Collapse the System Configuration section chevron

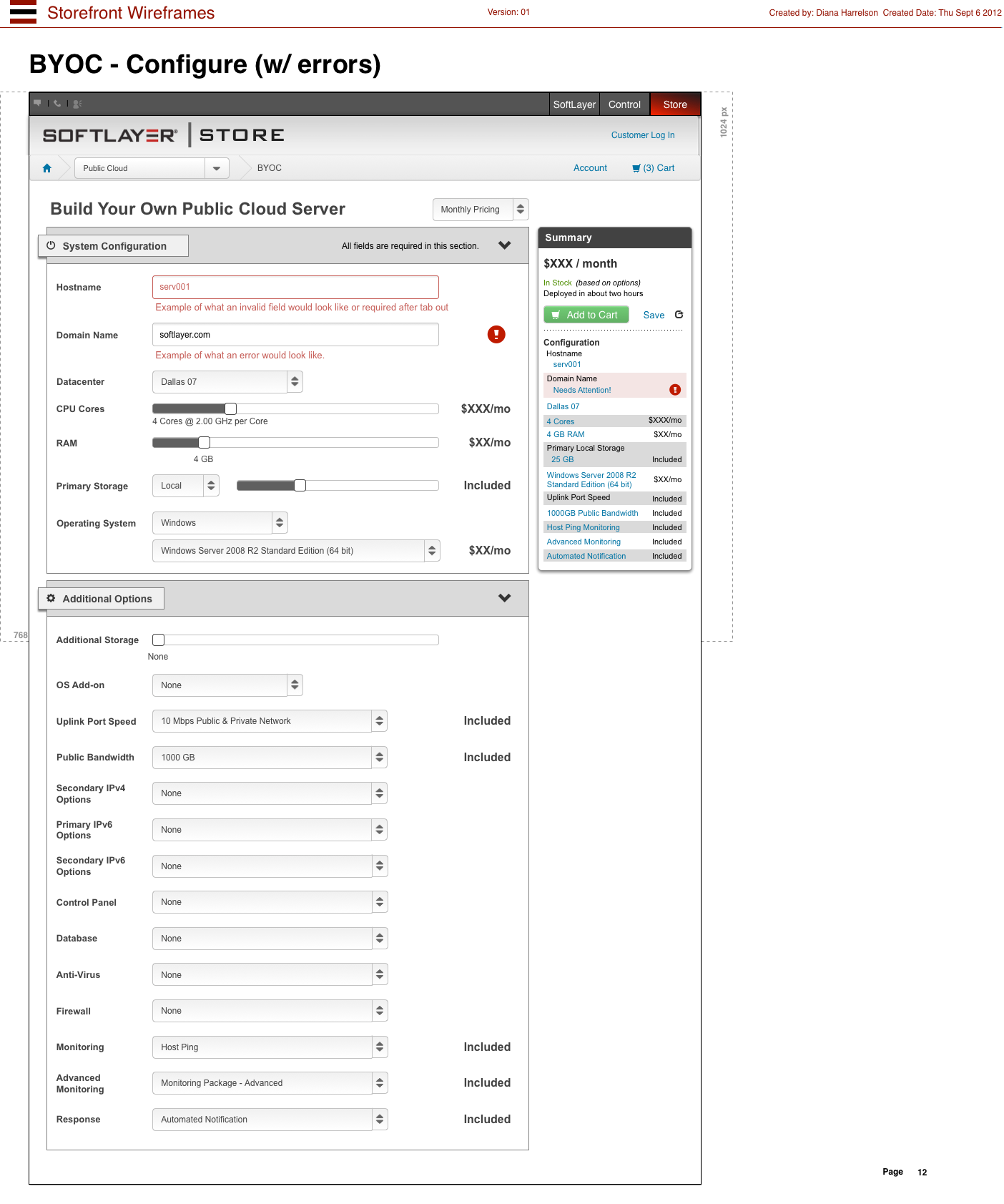tap(505, 245)
